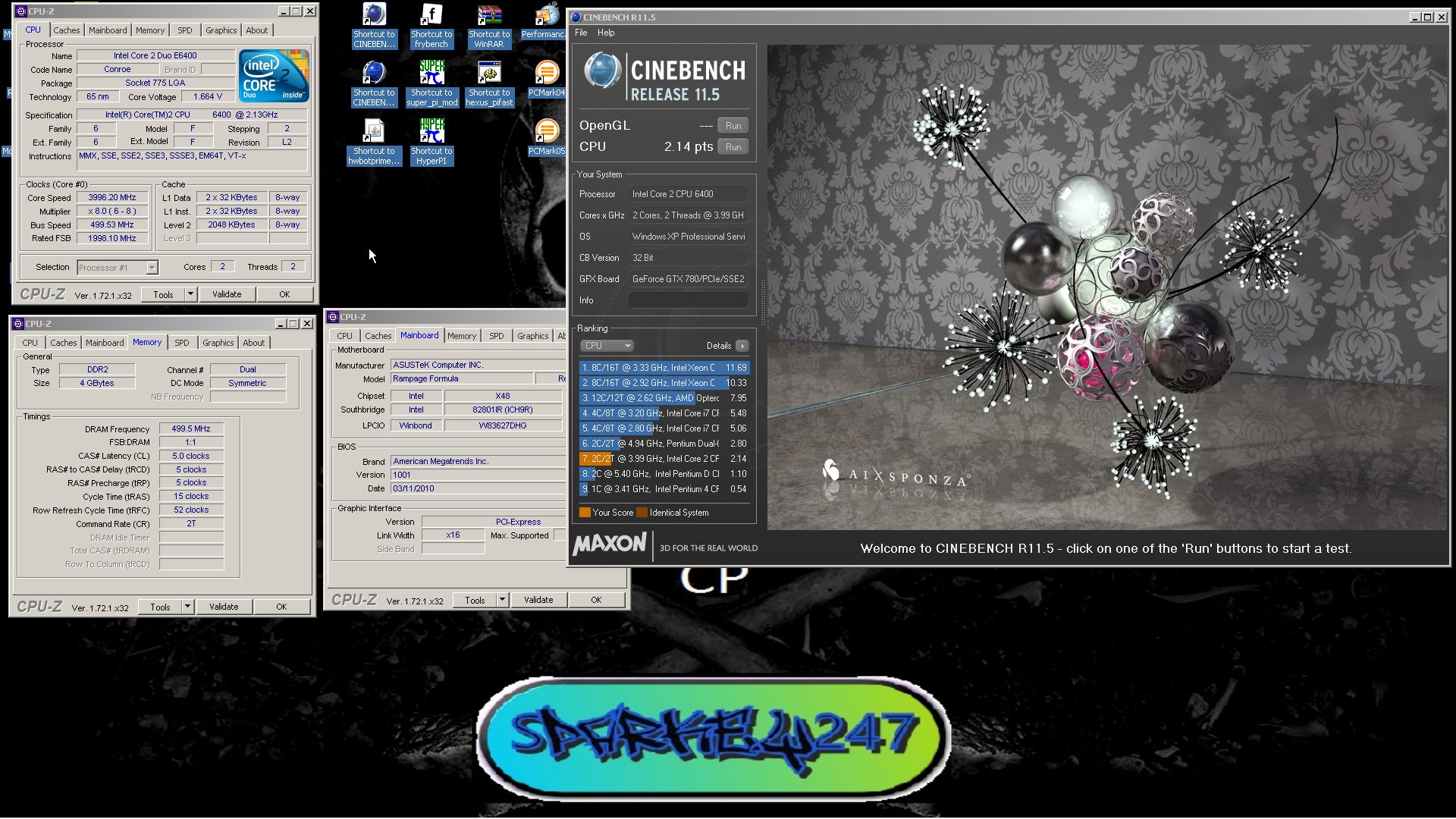
Task: Click the Aixsponza rendered scene image
Action: [1107, 287]
